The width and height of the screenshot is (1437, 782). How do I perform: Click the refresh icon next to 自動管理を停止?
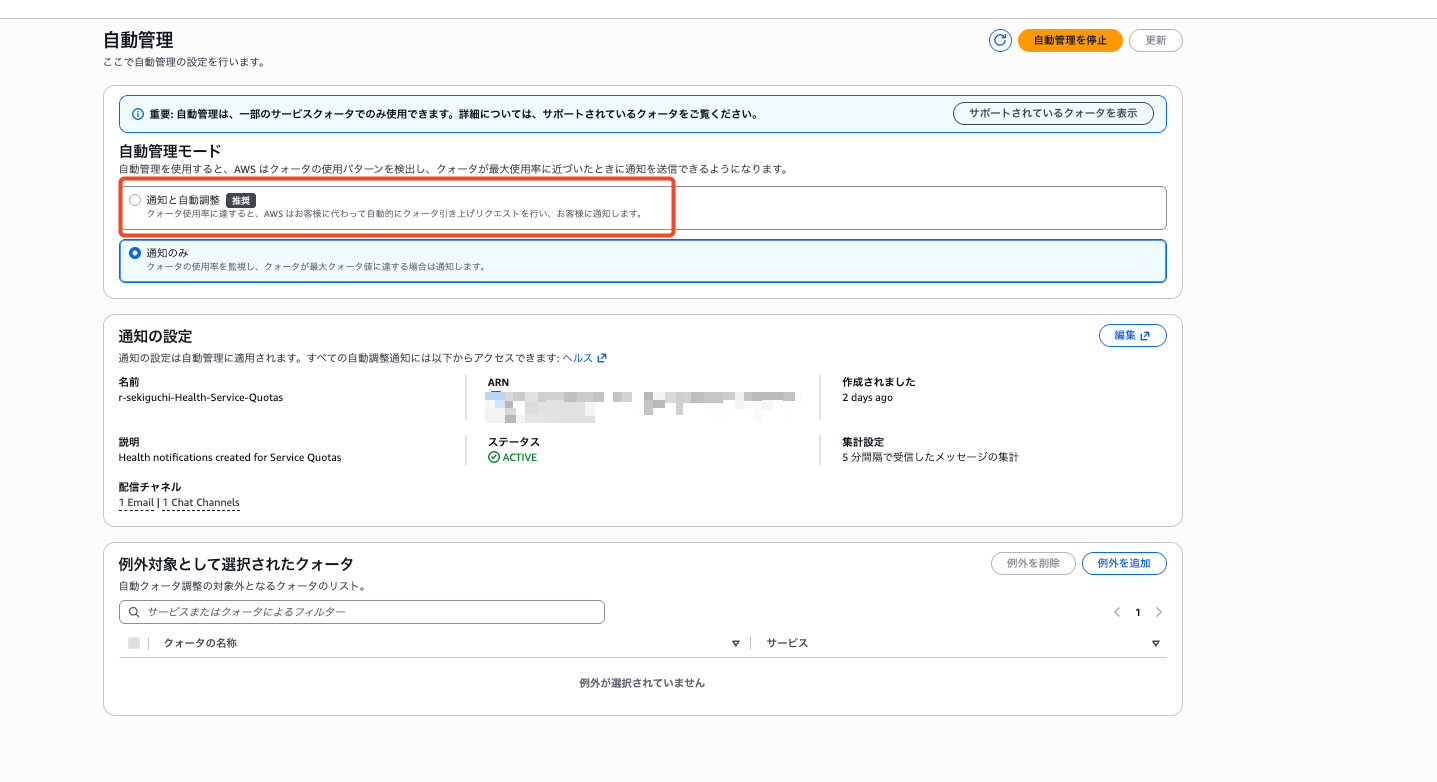[x=999, y=40]
